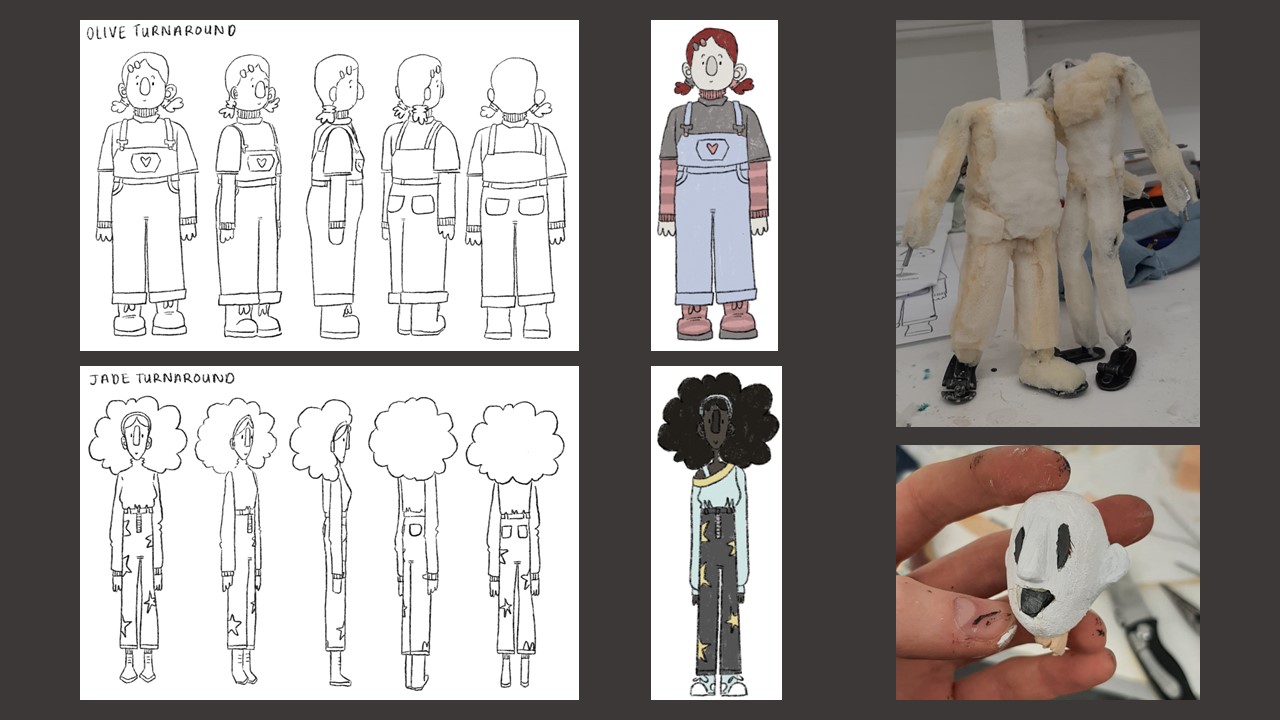Image resolution: width=1280 pixels, height=720 pixels.
Task: Click the colored Olive character illustration
Action: pyautogui.click(x=714, y=185)
